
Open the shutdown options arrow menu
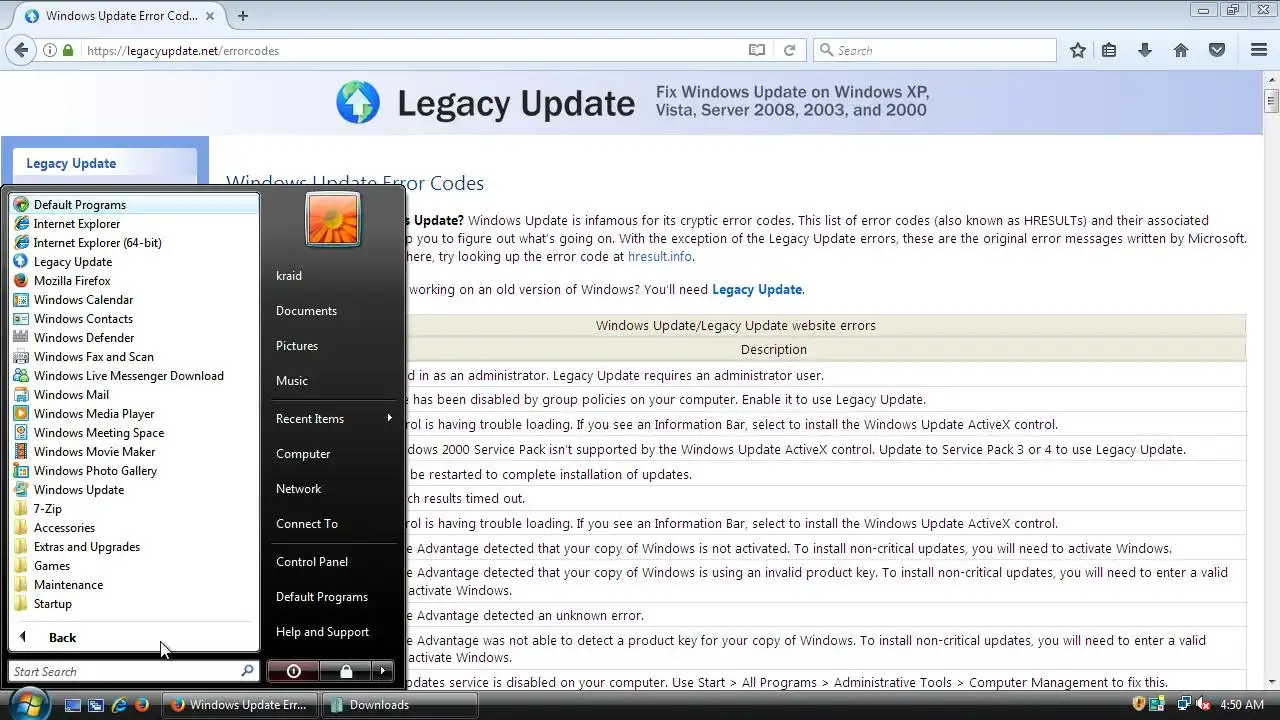click(x=383, y=671)
